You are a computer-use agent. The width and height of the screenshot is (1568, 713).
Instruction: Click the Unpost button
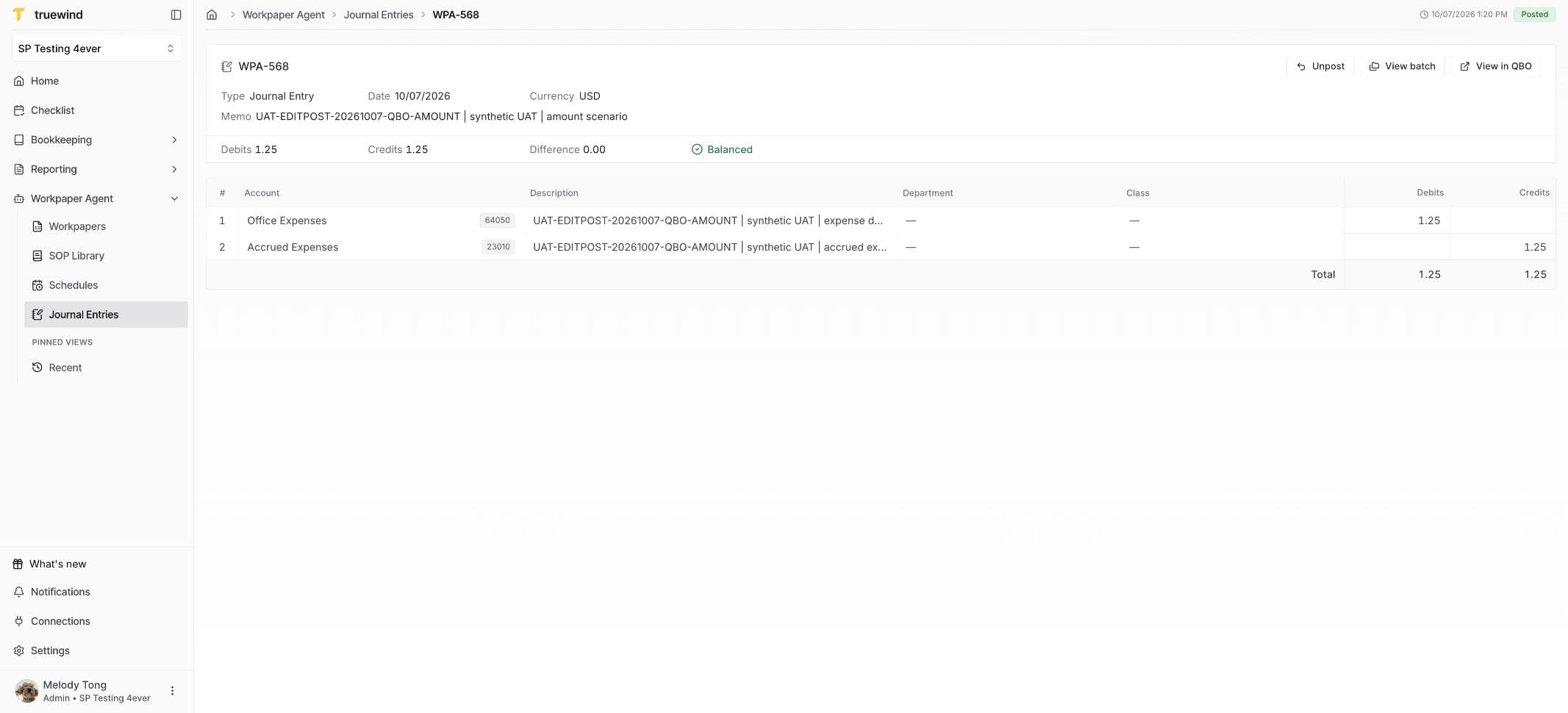tap(1320, 66)
